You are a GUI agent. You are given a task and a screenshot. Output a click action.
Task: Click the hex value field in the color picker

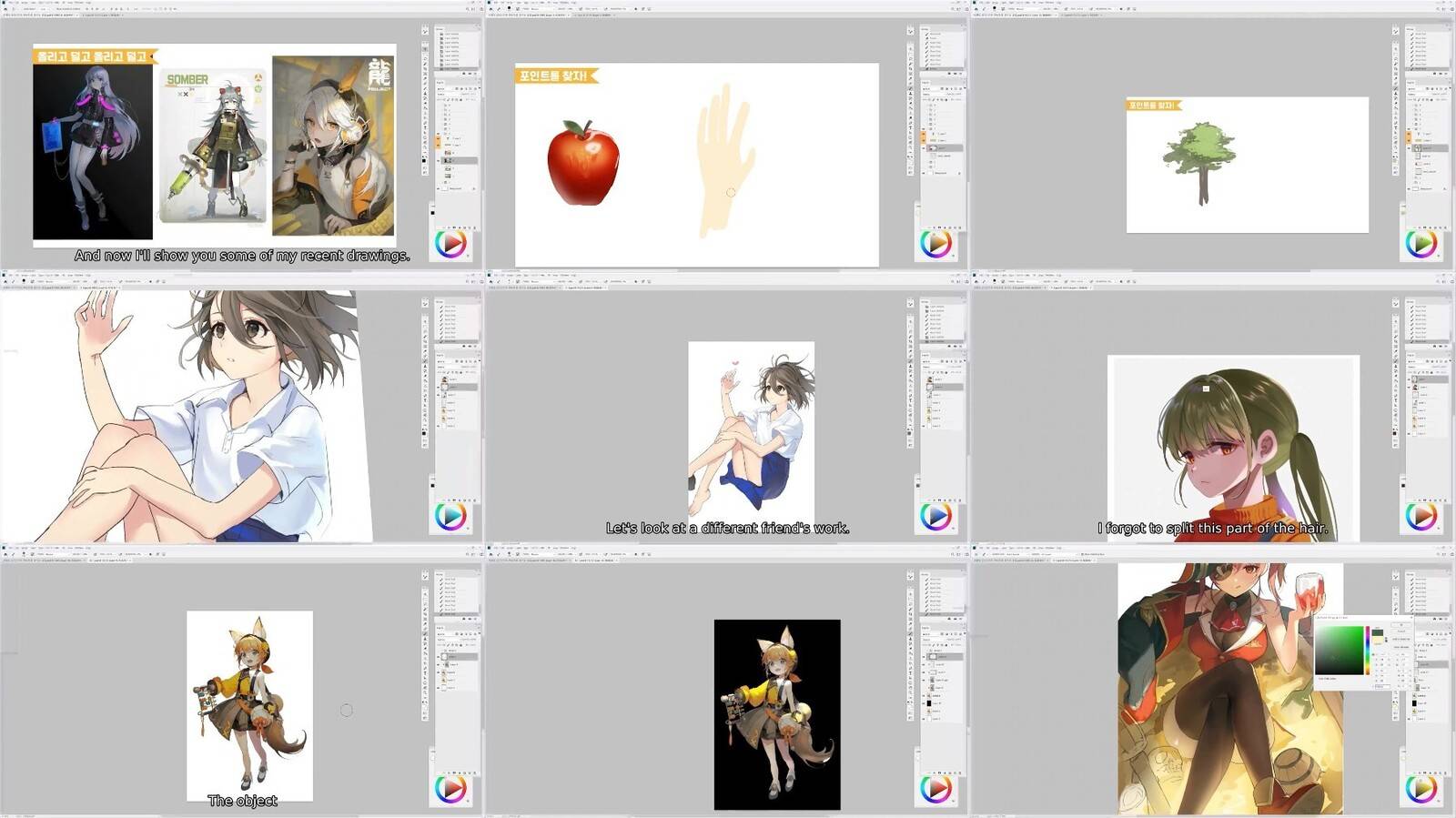pyautogui.click(x=1383, y=685)
